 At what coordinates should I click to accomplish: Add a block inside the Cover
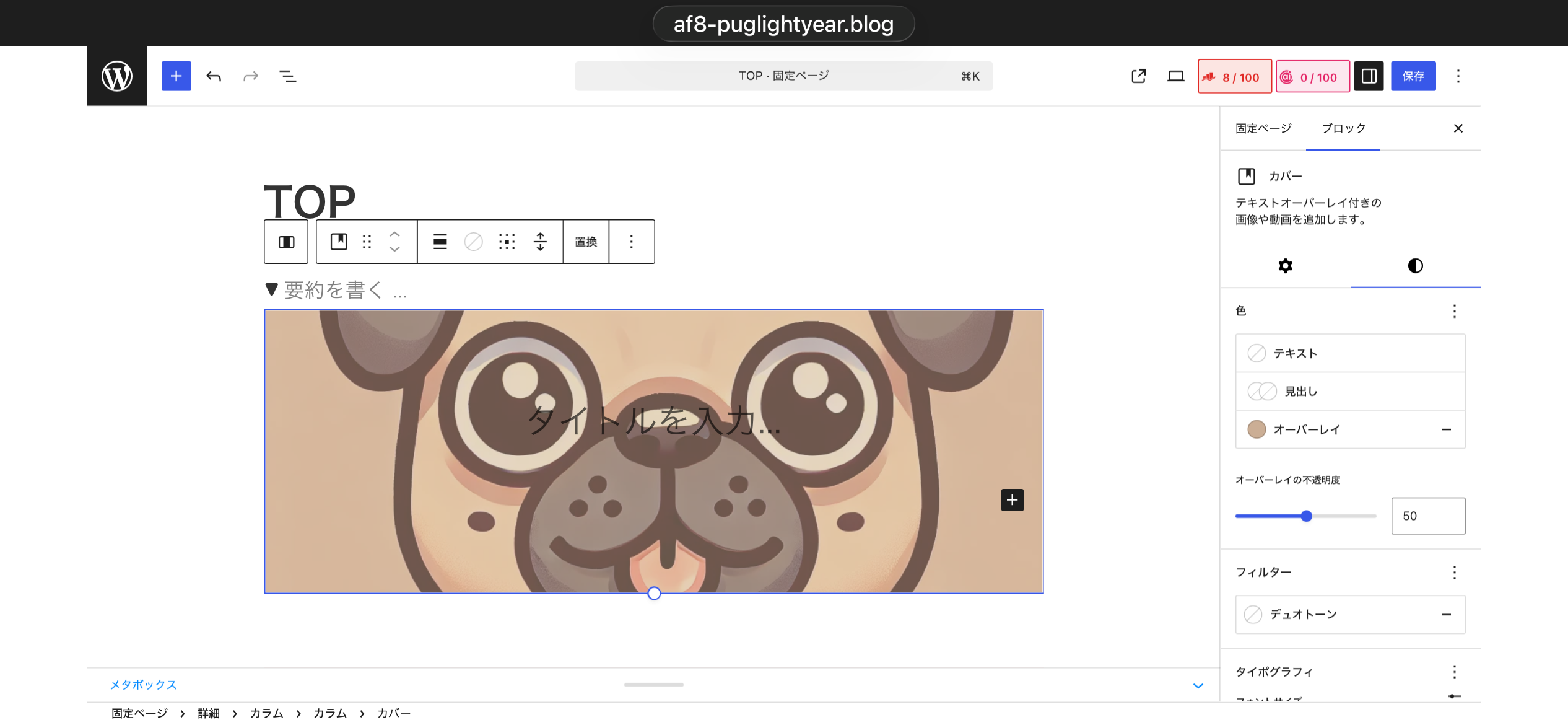tap(1012, 499)
